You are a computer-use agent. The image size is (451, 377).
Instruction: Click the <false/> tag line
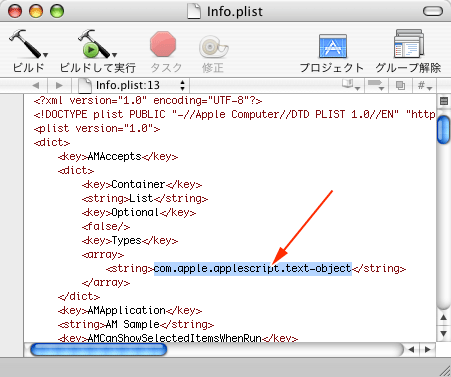point(106,226)
